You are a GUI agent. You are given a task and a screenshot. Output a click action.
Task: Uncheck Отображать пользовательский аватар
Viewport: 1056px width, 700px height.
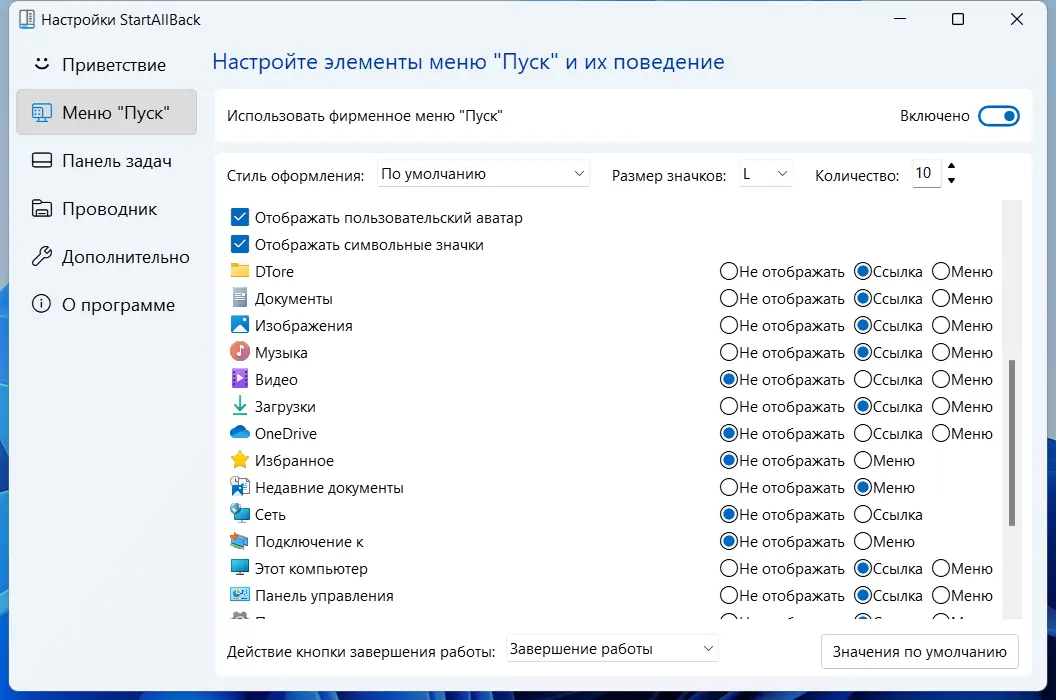(x=240, y=217)
